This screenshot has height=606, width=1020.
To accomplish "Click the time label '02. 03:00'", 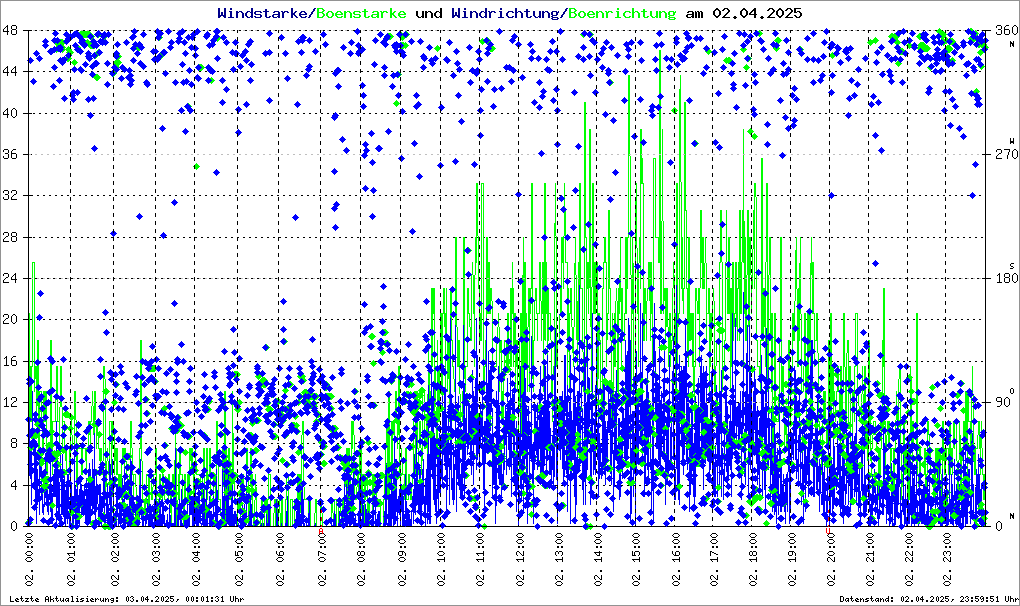I will pyautogui.click(x=156, y=559).
